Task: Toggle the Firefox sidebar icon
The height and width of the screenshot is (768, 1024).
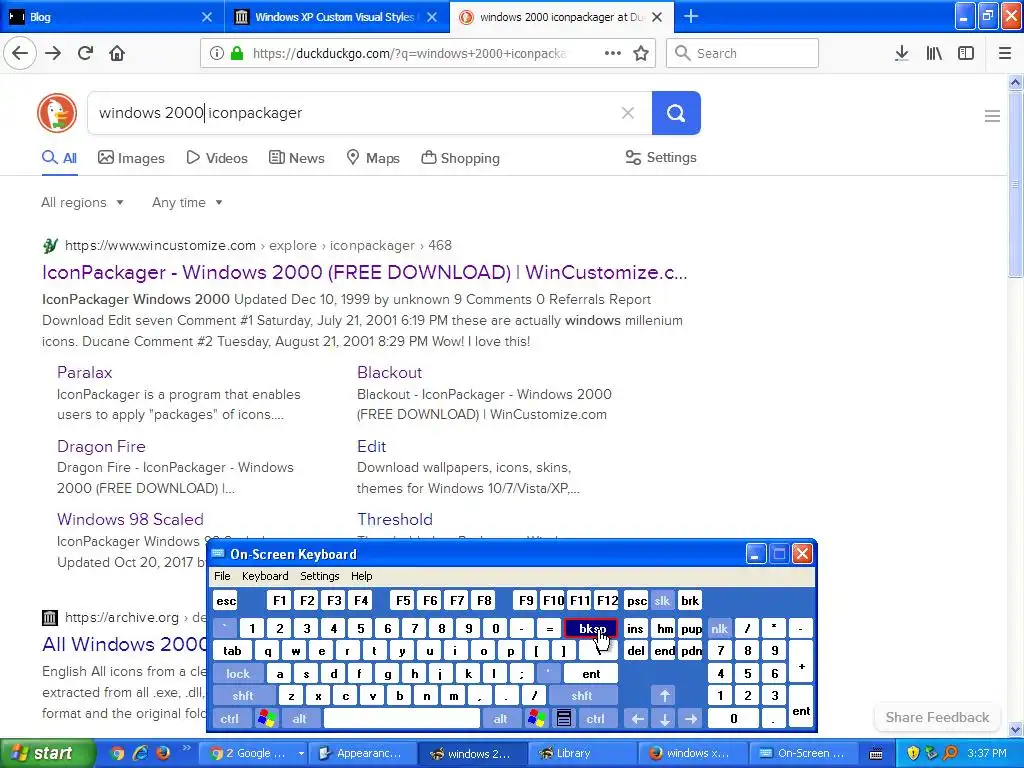Action: (x=966, y=54)
